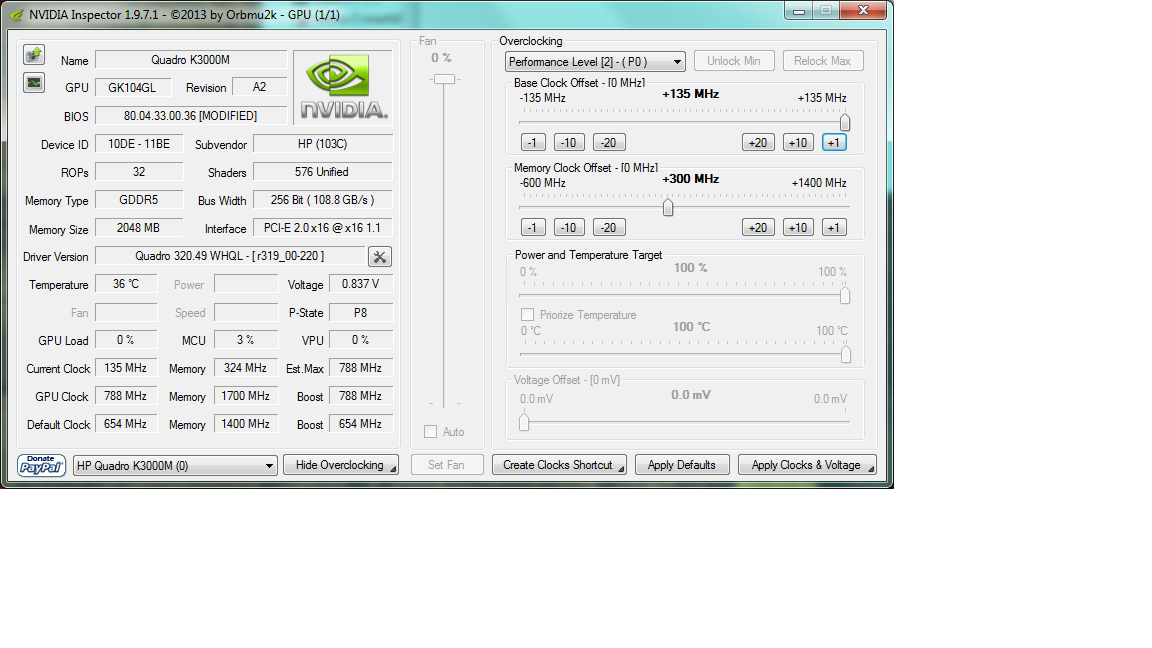The width and height of the screenshot is (1152, 648).
Task: Click the upload GPU-Z screenshot icon beside Name
Action: pos(34,55)
